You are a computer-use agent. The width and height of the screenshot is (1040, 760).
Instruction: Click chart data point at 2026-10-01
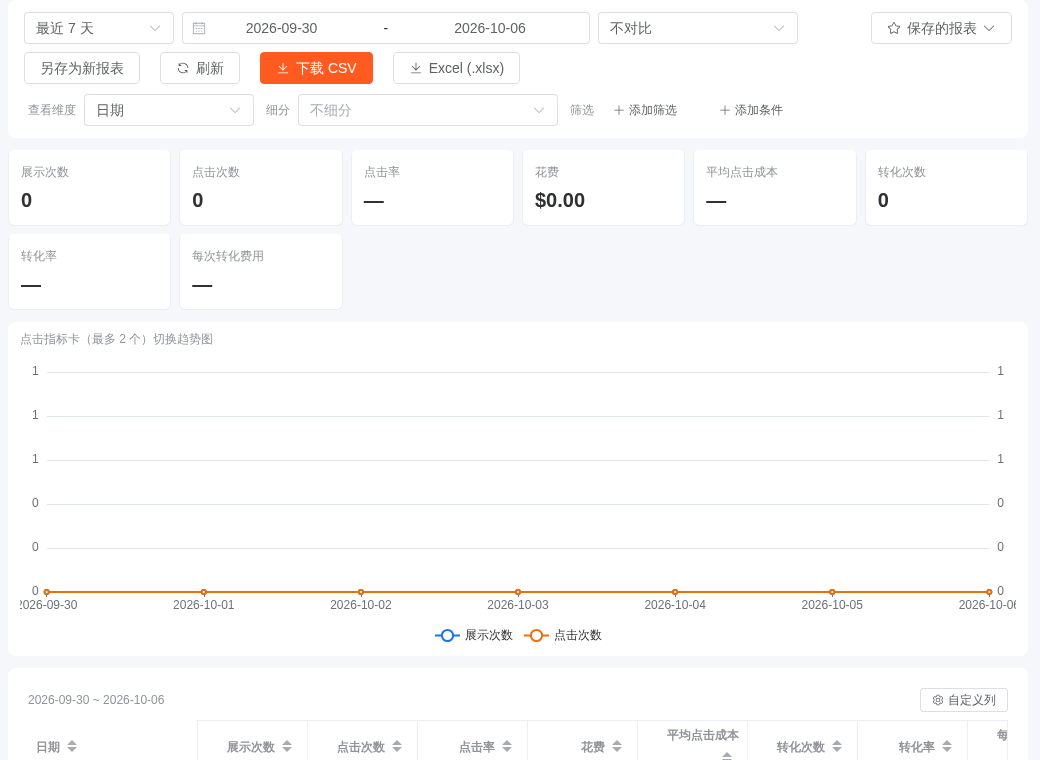click(x=204, y=592)
